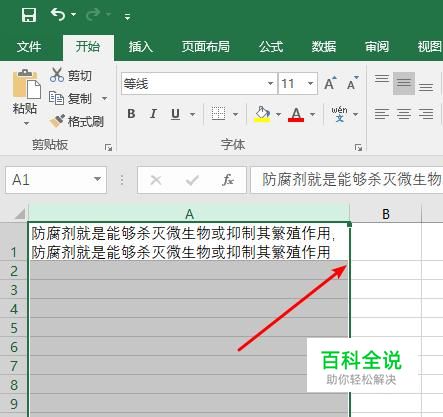
Task: Decrease font size with the small A
Action: click(x=352, y=83)
